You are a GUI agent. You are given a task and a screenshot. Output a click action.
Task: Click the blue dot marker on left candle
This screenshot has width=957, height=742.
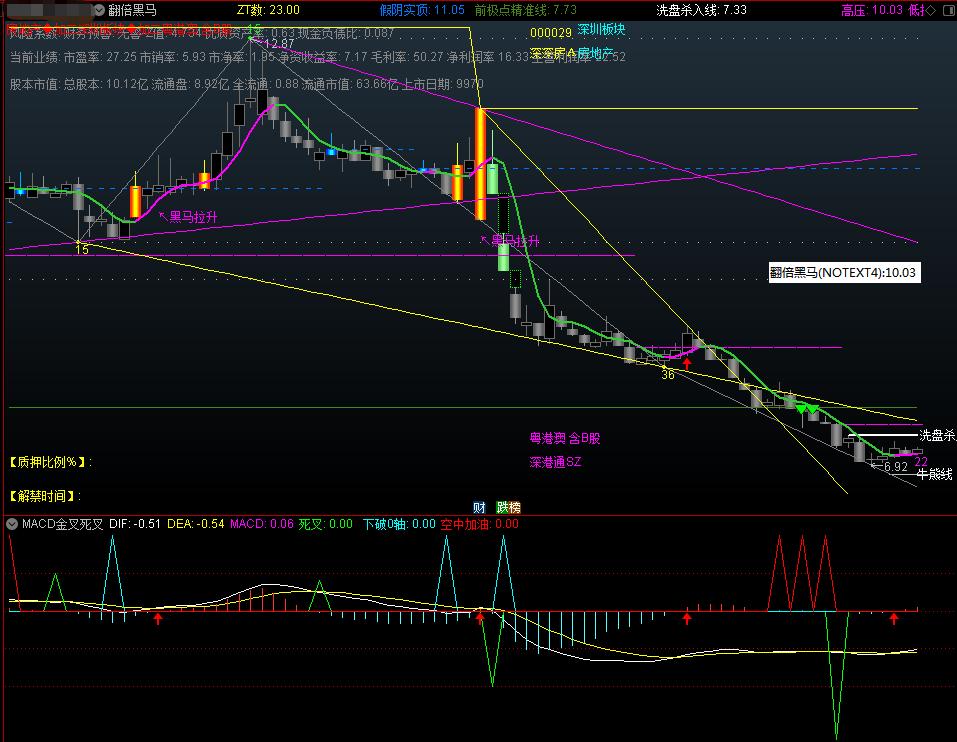[19, 190]
